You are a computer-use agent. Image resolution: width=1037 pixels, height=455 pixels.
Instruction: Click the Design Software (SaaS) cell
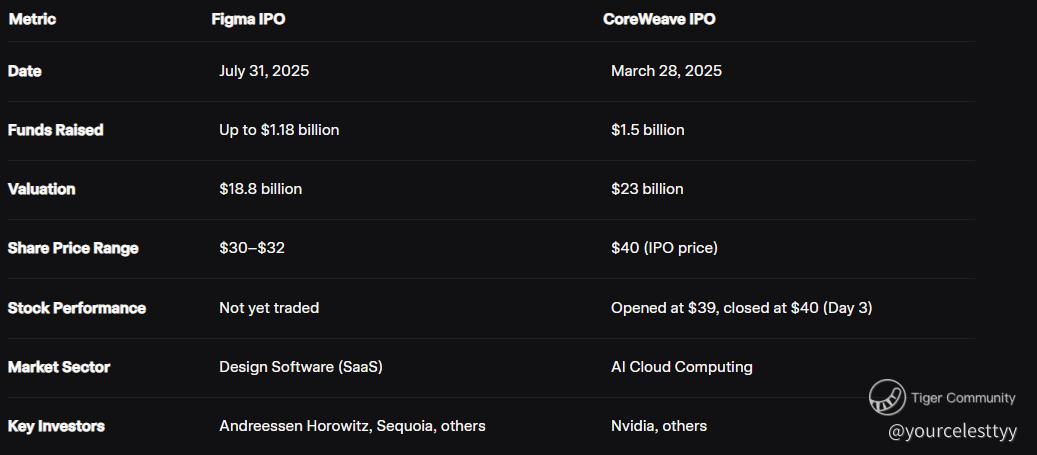pyautogui.click(x=301, y=367)
